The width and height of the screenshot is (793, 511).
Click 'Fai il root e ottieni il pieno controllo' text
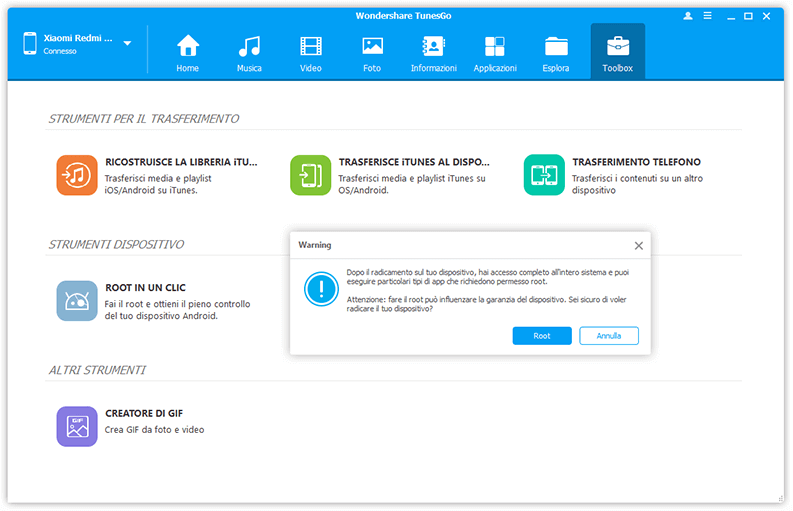pos(178,304)
